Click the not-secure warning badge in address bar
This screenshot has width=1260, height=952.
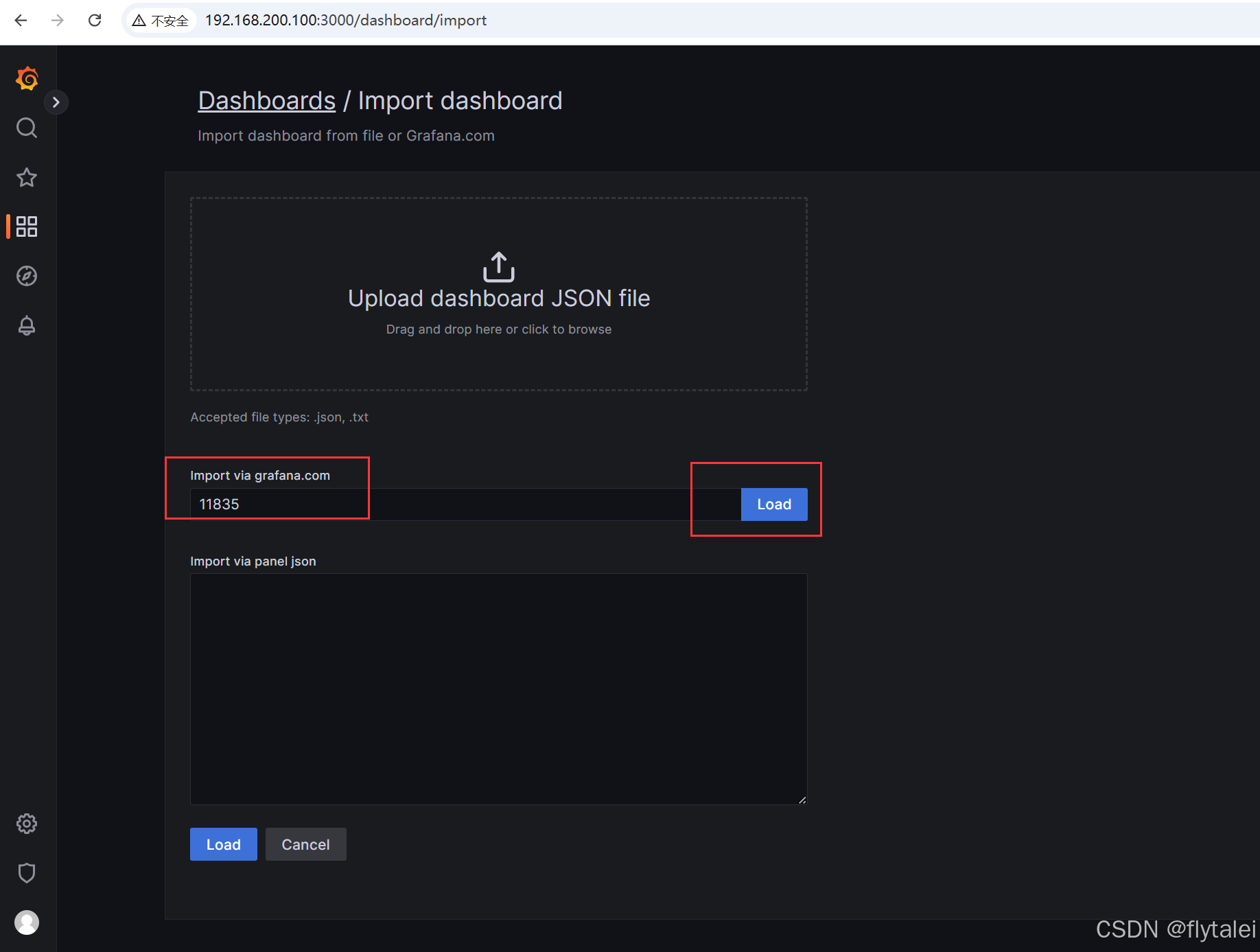pos(161,21)
